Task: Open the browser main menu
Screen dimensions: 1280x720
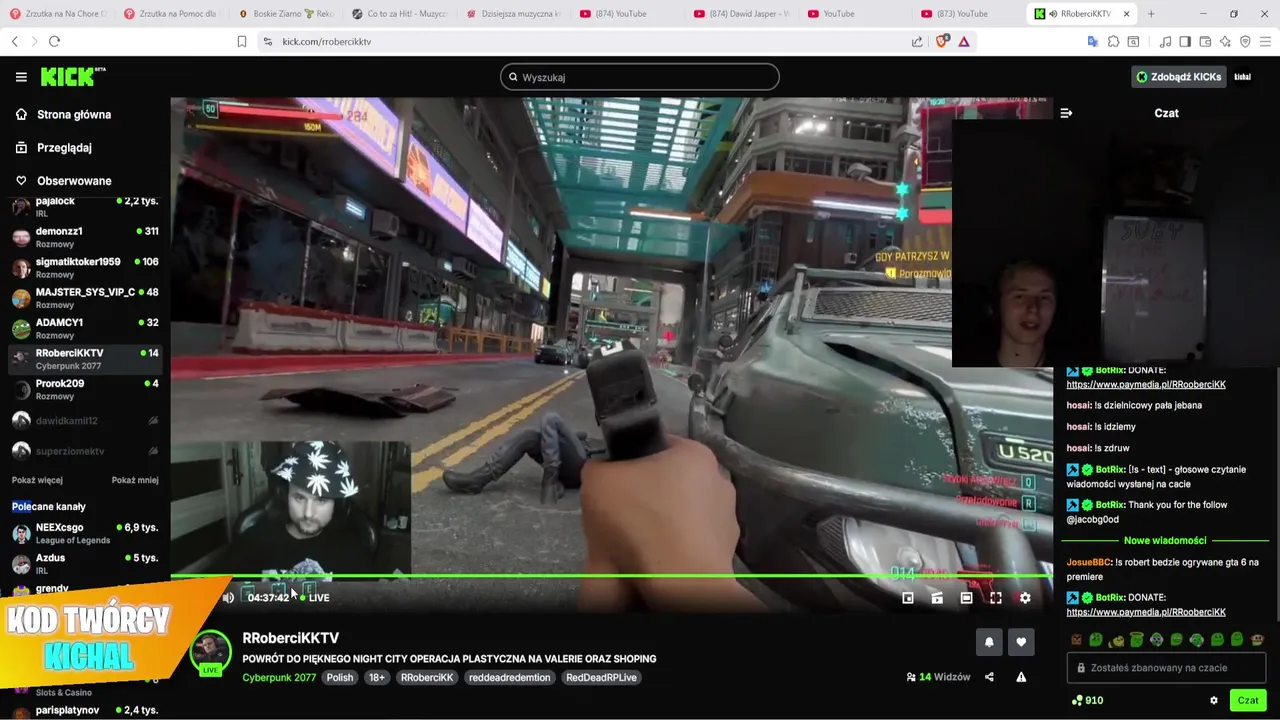Action: click(1265, 41)
